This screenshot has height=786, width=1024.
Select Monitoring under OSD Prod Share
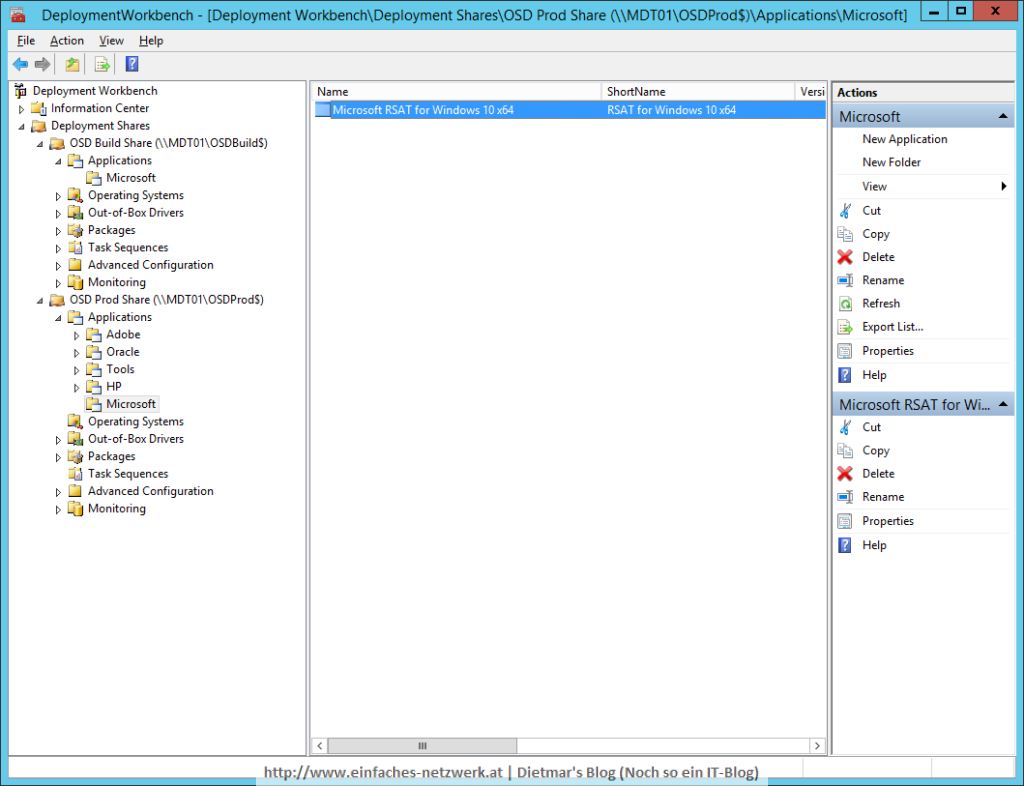pos(116,509)
